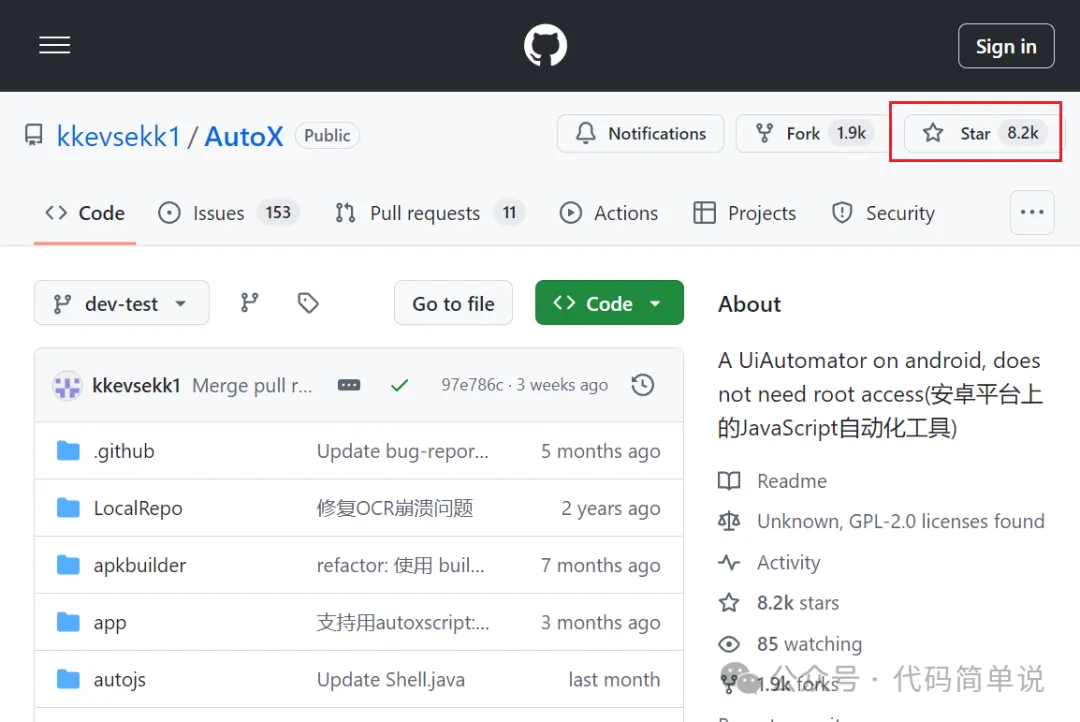Open the 'Update bug-repor...' commit message
Viewport: 1080px width, 722px height.
coord(402,451)
